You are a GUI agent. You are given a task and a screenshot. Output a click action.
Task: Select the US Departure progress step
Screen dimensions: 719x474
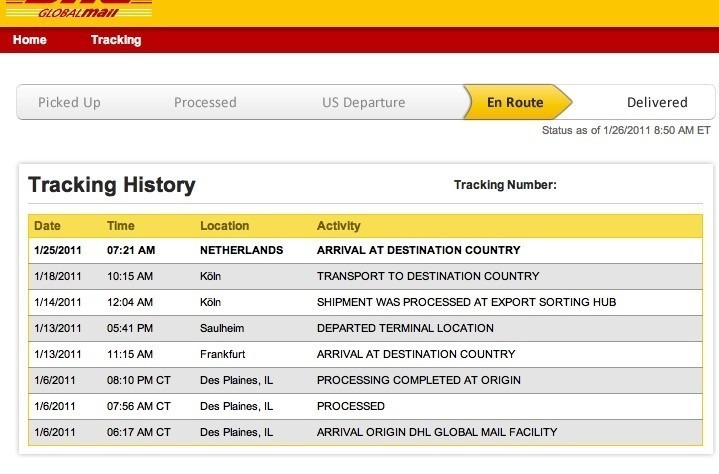pyautogui.click(x=363, y=102)
